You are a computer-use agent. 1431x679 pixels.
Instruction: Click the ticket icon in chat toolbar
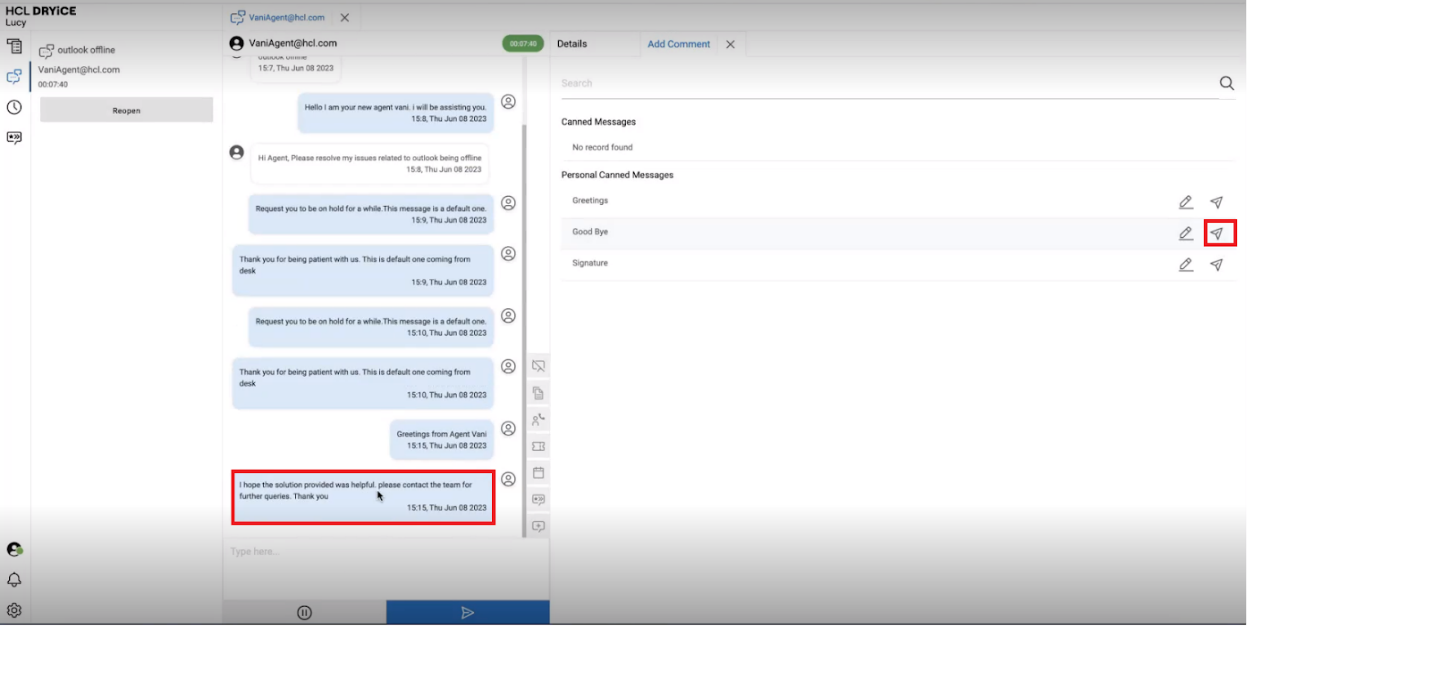538,446
